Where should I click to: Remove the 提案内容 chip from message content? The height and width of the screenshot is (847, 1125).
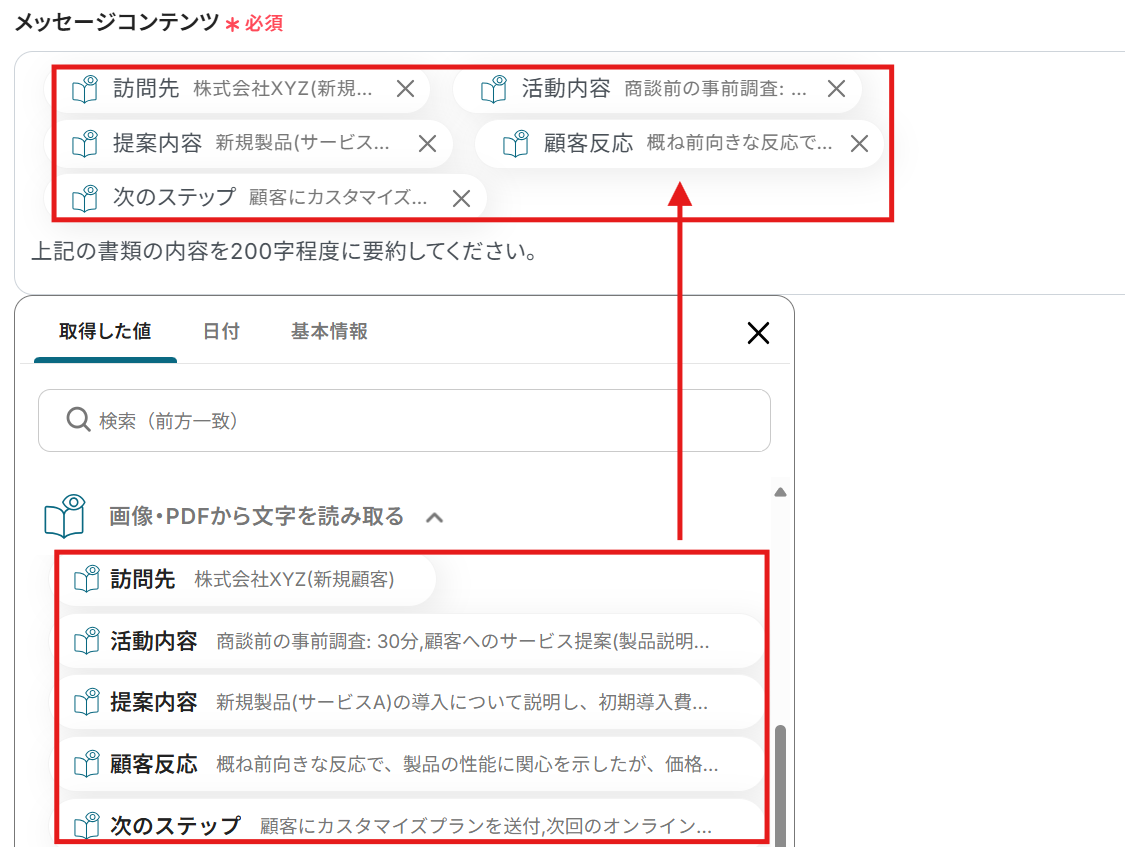pyautogui.click(x=428, y=143)
